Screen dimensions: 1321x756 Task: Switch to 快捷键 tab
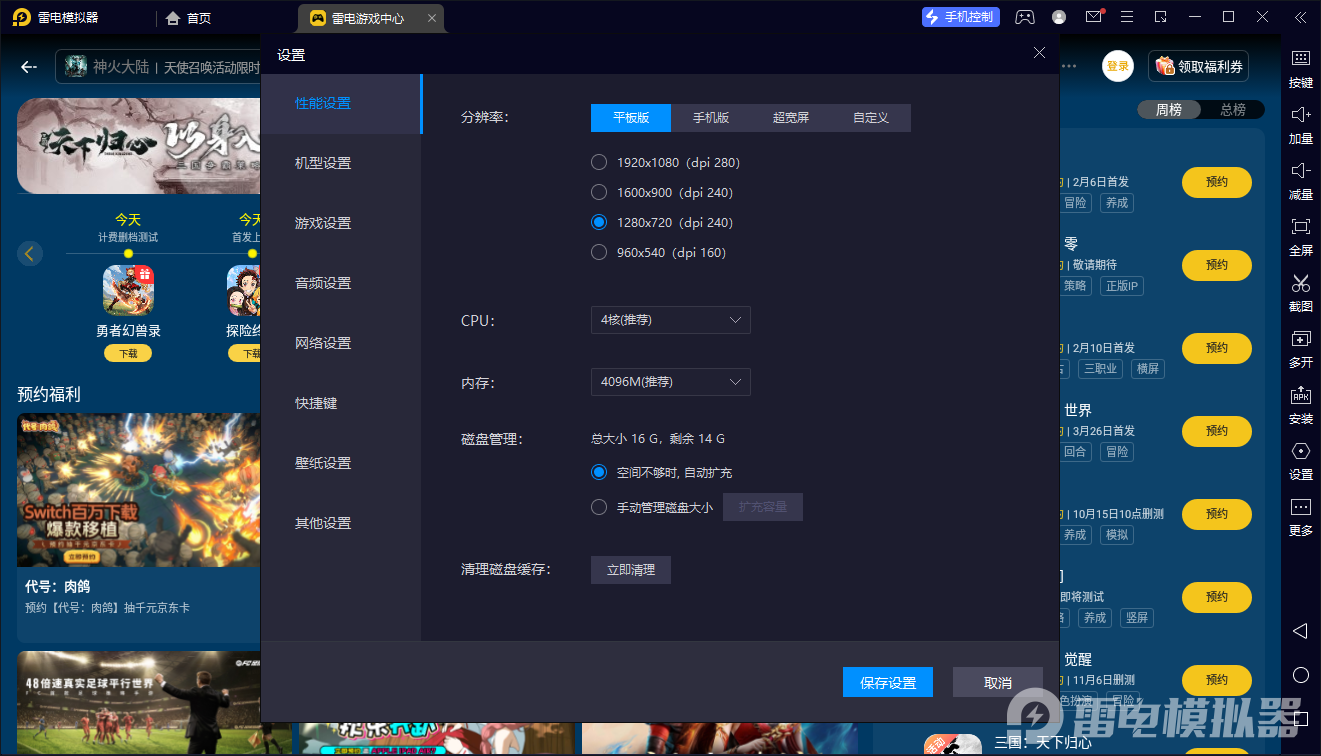click(341, 404)
